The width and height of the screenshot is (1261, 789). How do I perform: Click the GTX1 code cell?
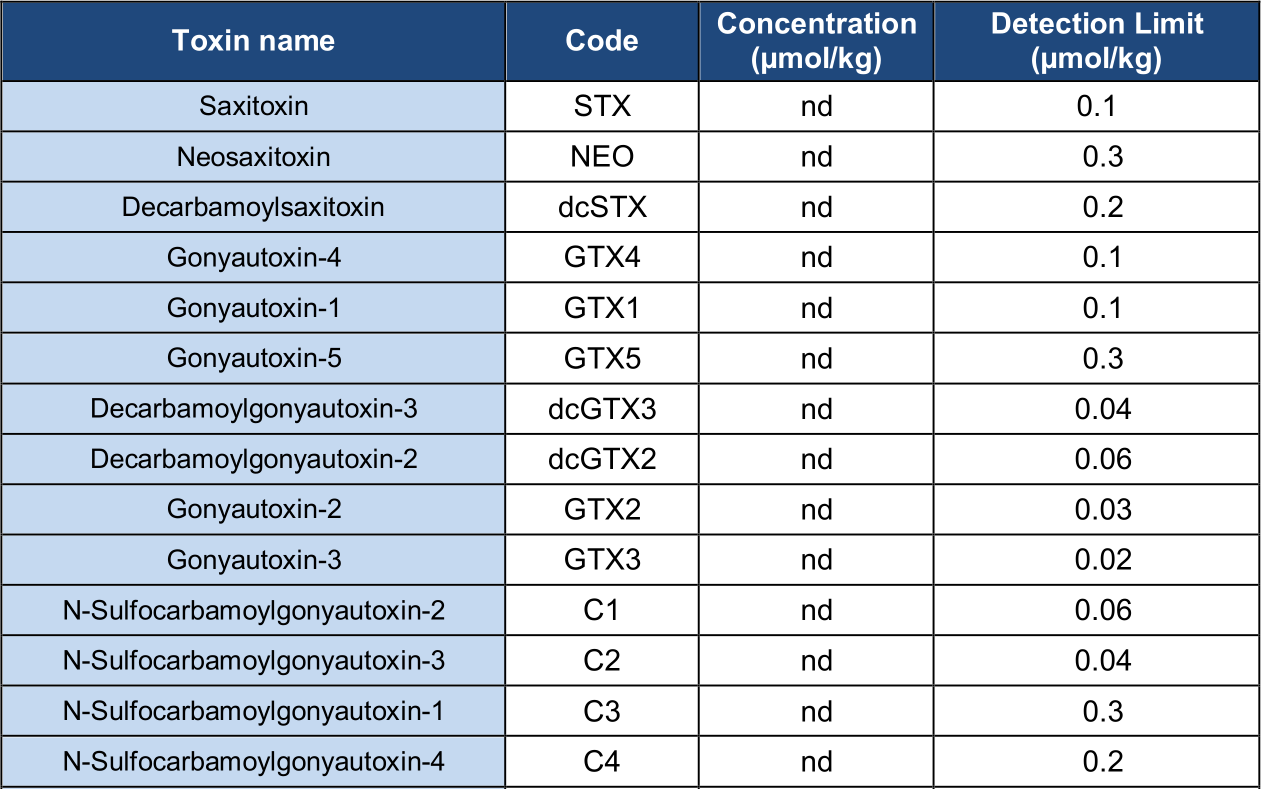tap(602, 308)
